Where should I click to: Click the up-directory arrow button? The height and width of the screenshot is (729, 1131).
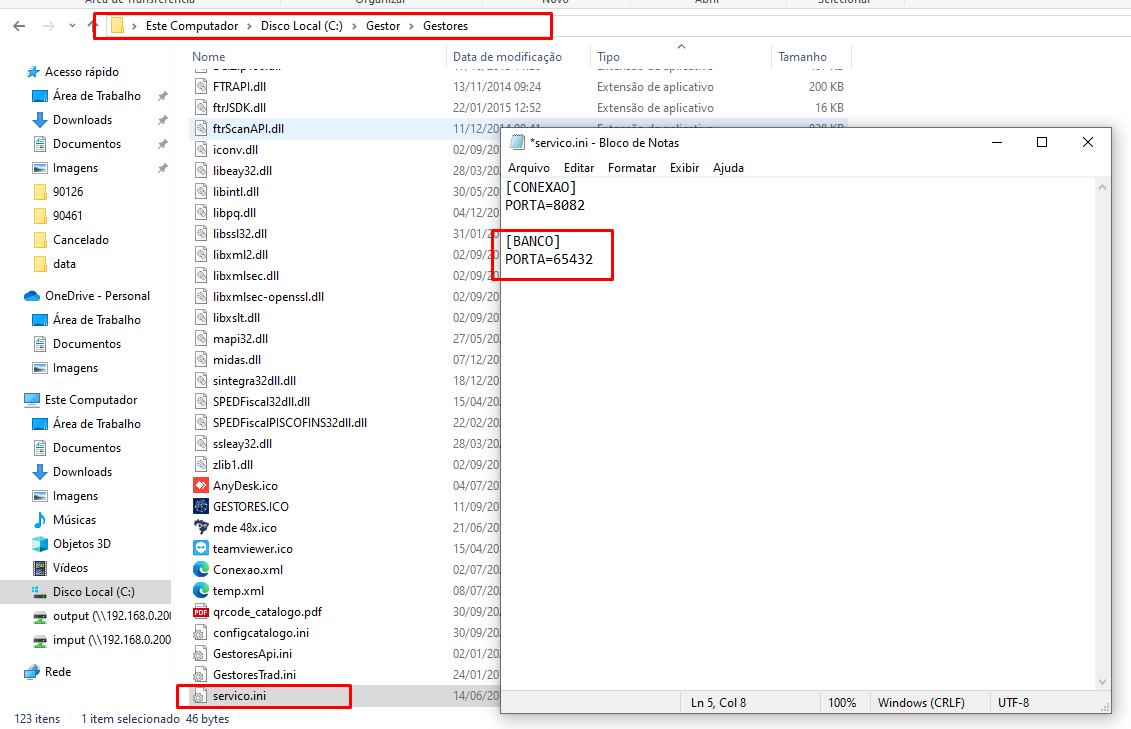[x=93, y=26]
